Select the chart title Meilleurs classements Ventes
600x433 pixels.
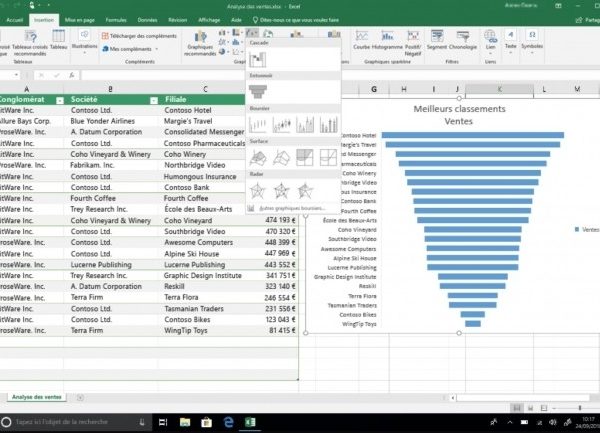(459, 115)
